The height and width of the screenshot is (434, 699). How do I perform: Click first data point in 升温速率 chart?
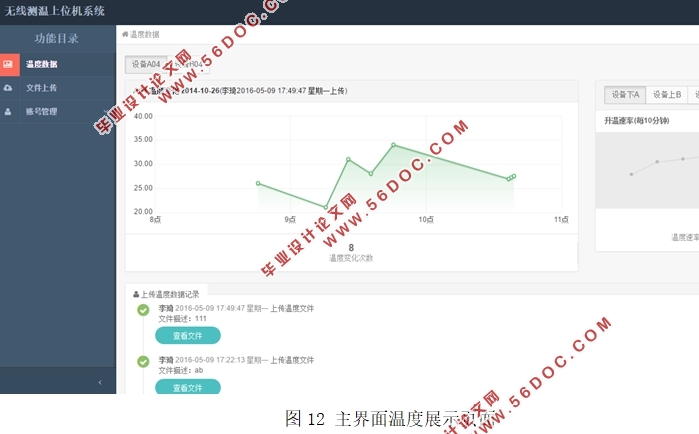click(x=631, y=174)
